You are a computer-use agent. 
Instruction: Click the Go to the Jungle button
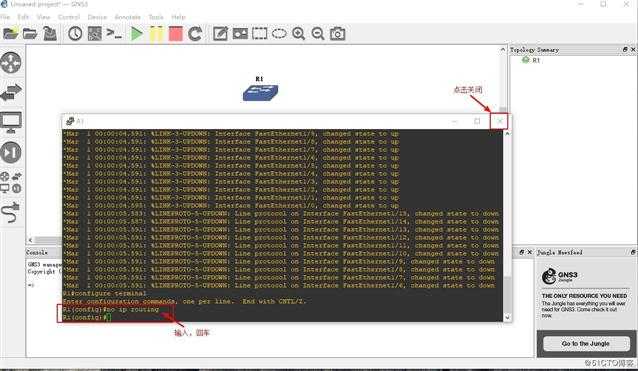pyautogui.click(x=586, y=343)
